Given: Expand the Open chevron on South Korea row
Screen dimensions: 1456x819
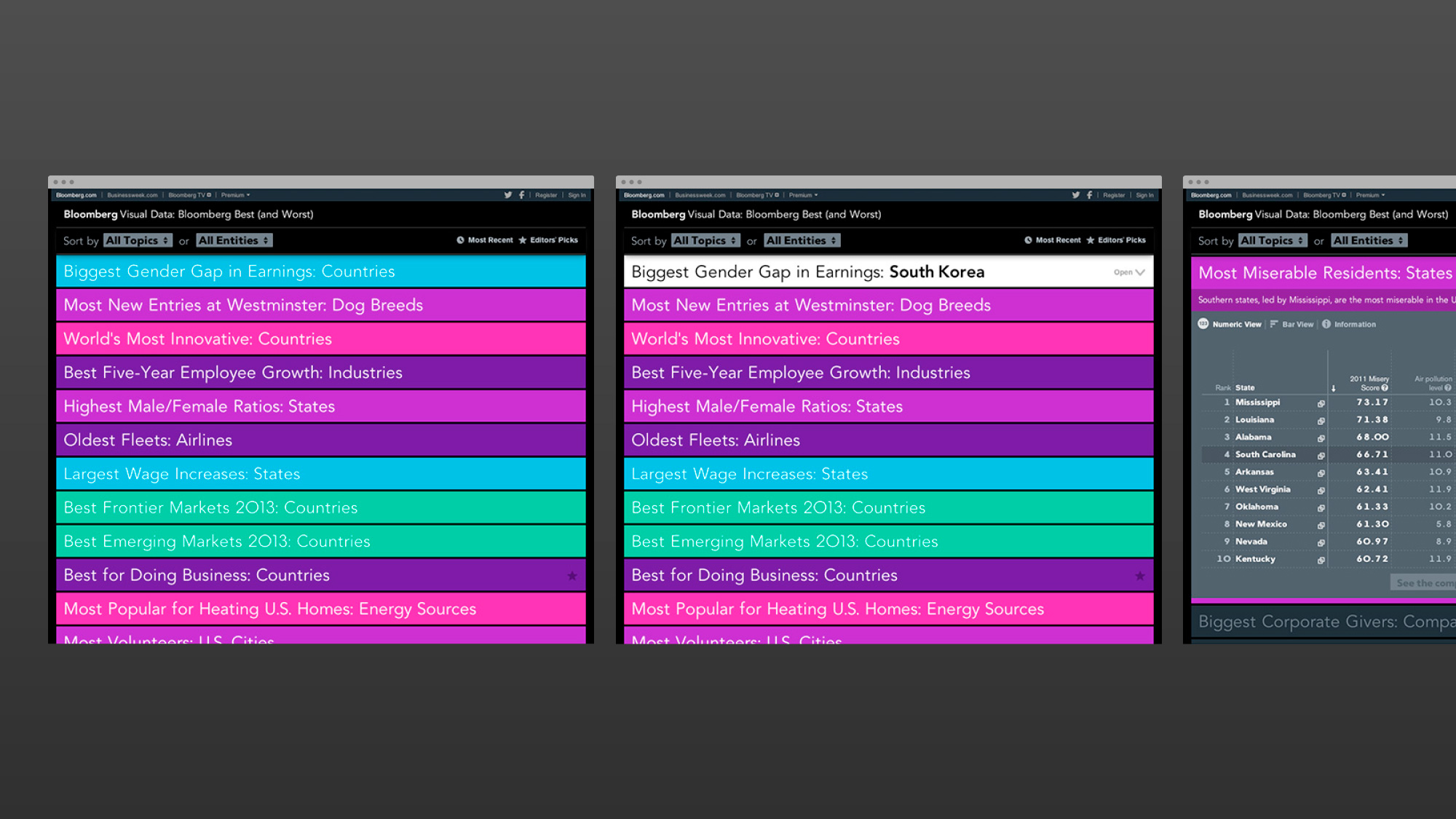Looking at the screenshot, I should (1140, 272).
